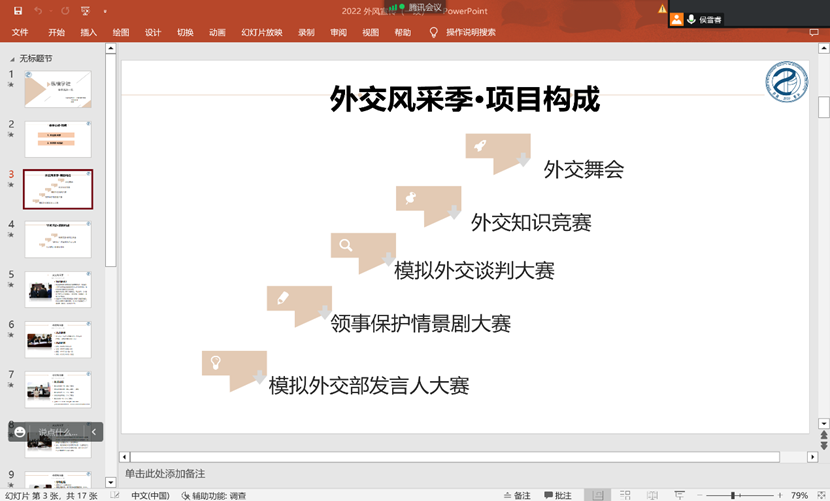Click the Redo icon in title bar
830x501 pixels.
65,11
